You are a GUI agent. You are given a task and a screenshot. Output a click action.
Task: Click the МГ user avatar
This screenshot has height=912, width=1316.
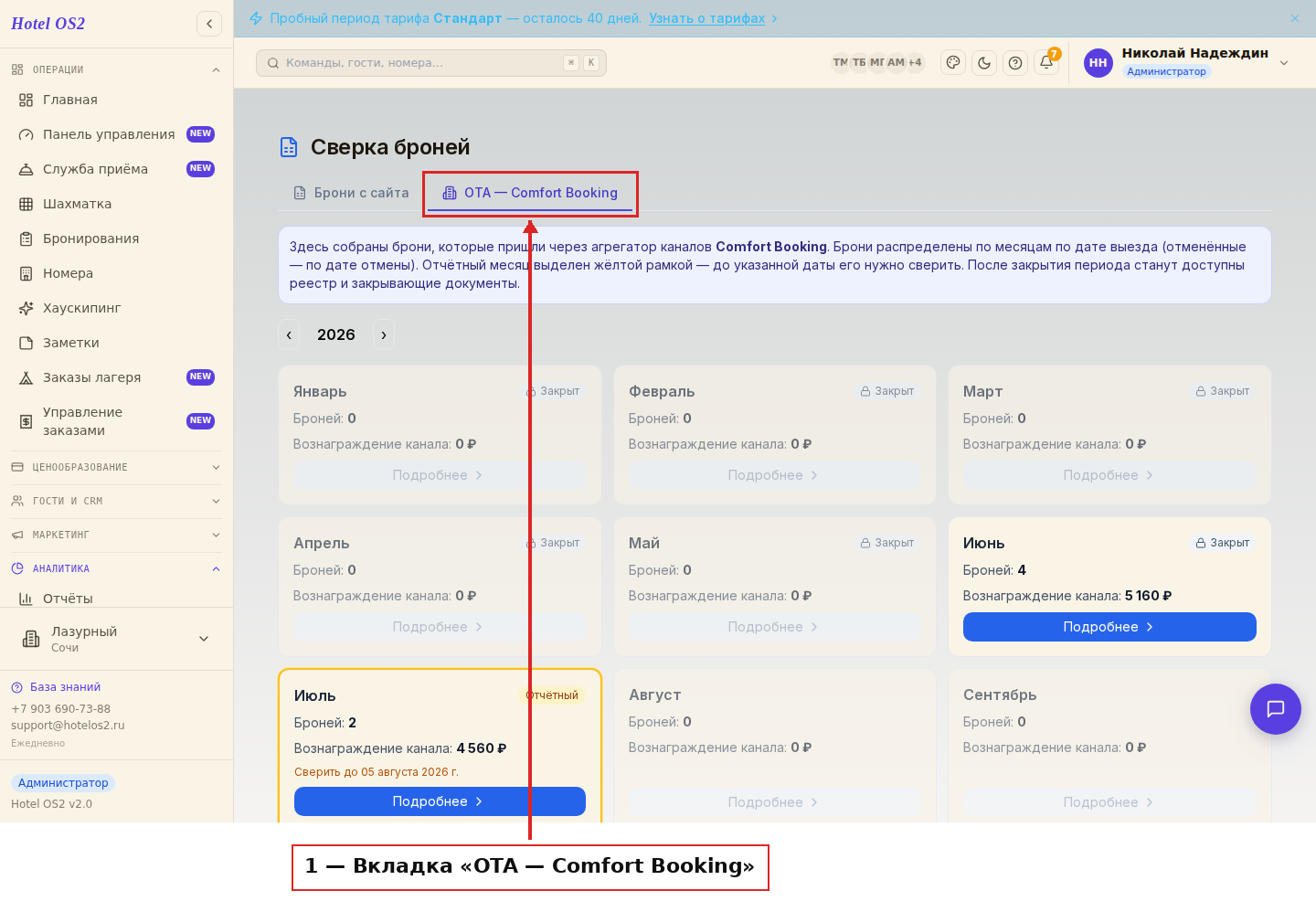[877, 62]
